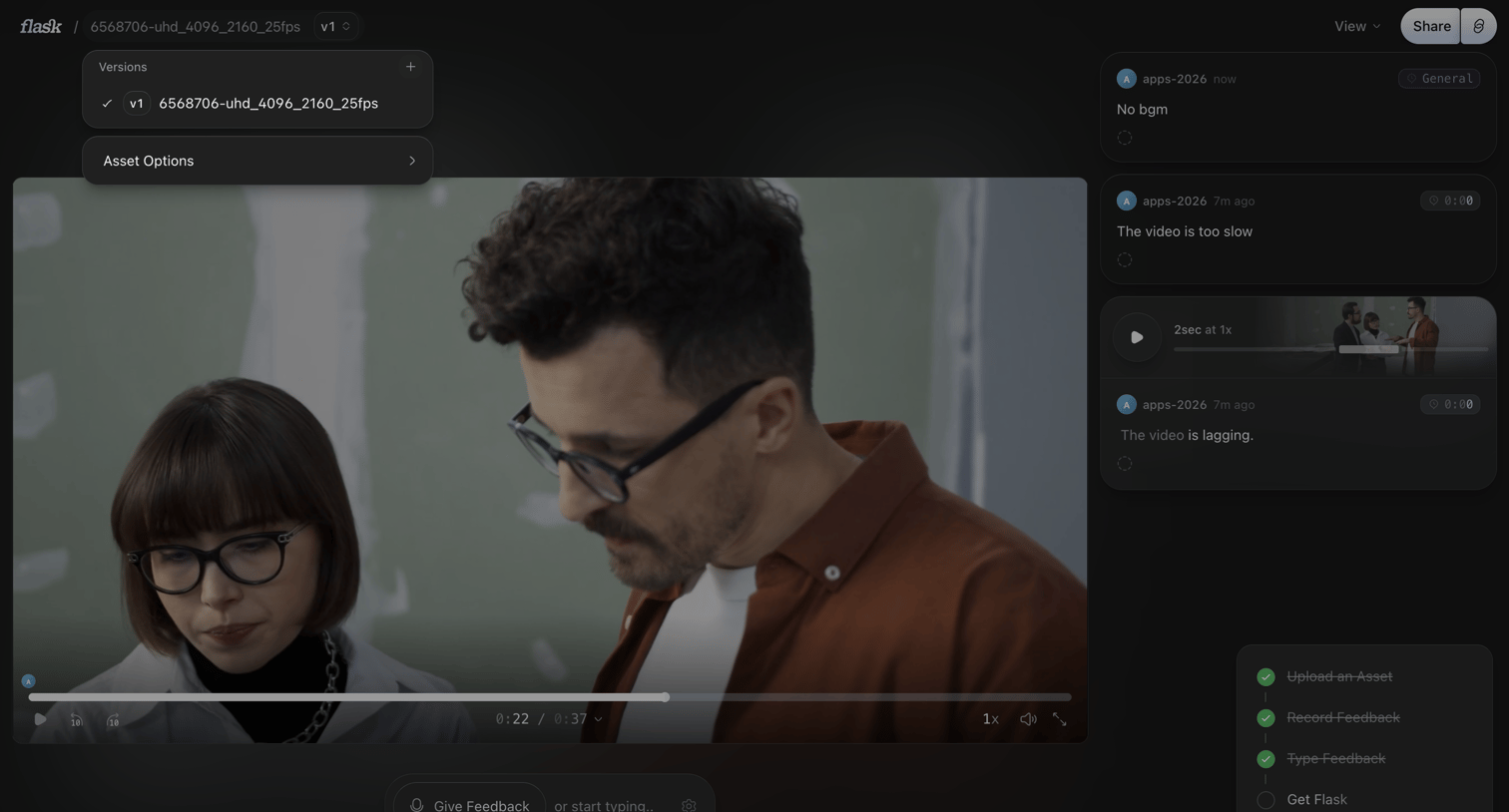Viewport: 1509px width, 812px height.
Task: Seek within the 2sec clip progress bar
Action: point(1330,349)
